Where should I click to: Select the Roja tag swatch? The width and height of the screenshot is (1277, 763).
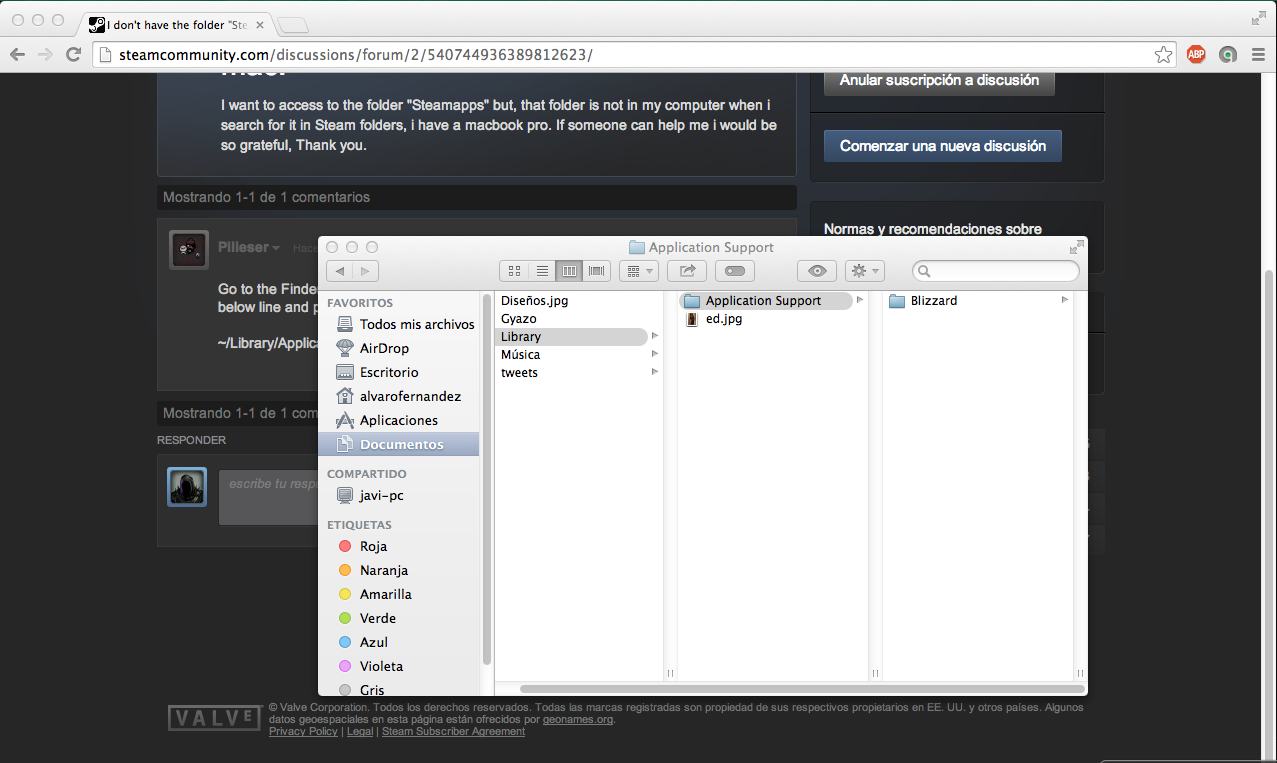(345, 546)
